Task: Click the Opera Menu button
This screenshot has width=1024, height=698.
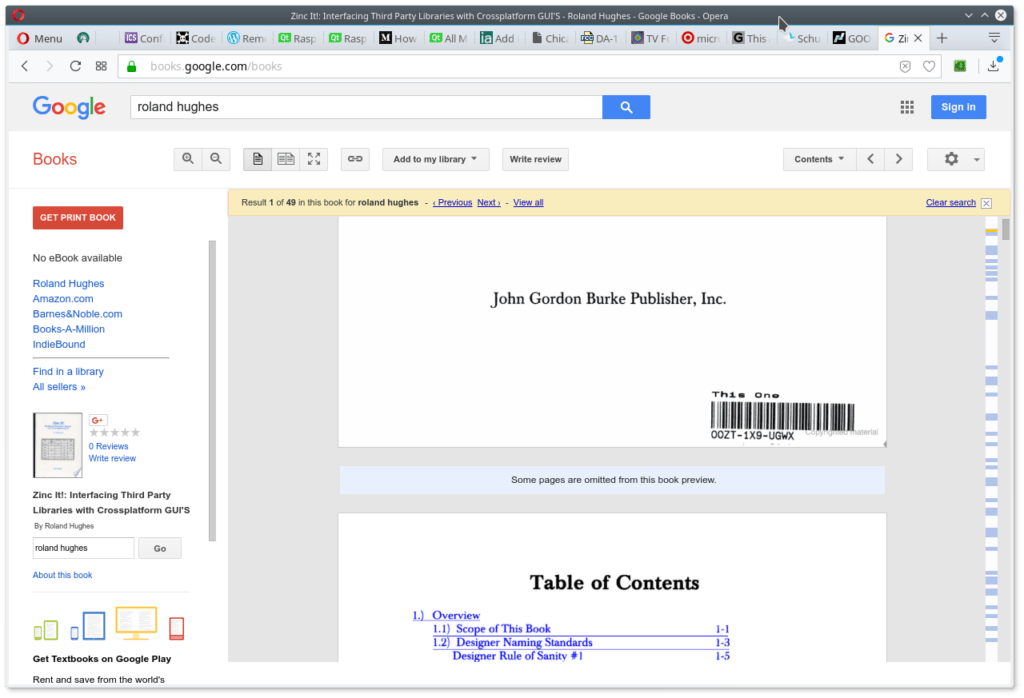Action: [39, 38]
